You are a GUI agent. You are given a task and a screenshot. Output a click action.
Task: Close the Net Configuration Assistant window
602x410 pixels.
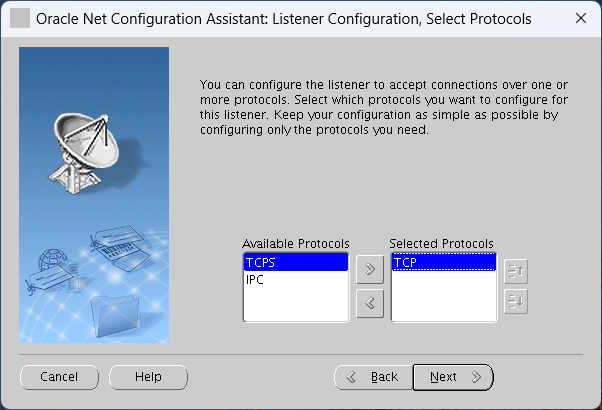point(581,18)
